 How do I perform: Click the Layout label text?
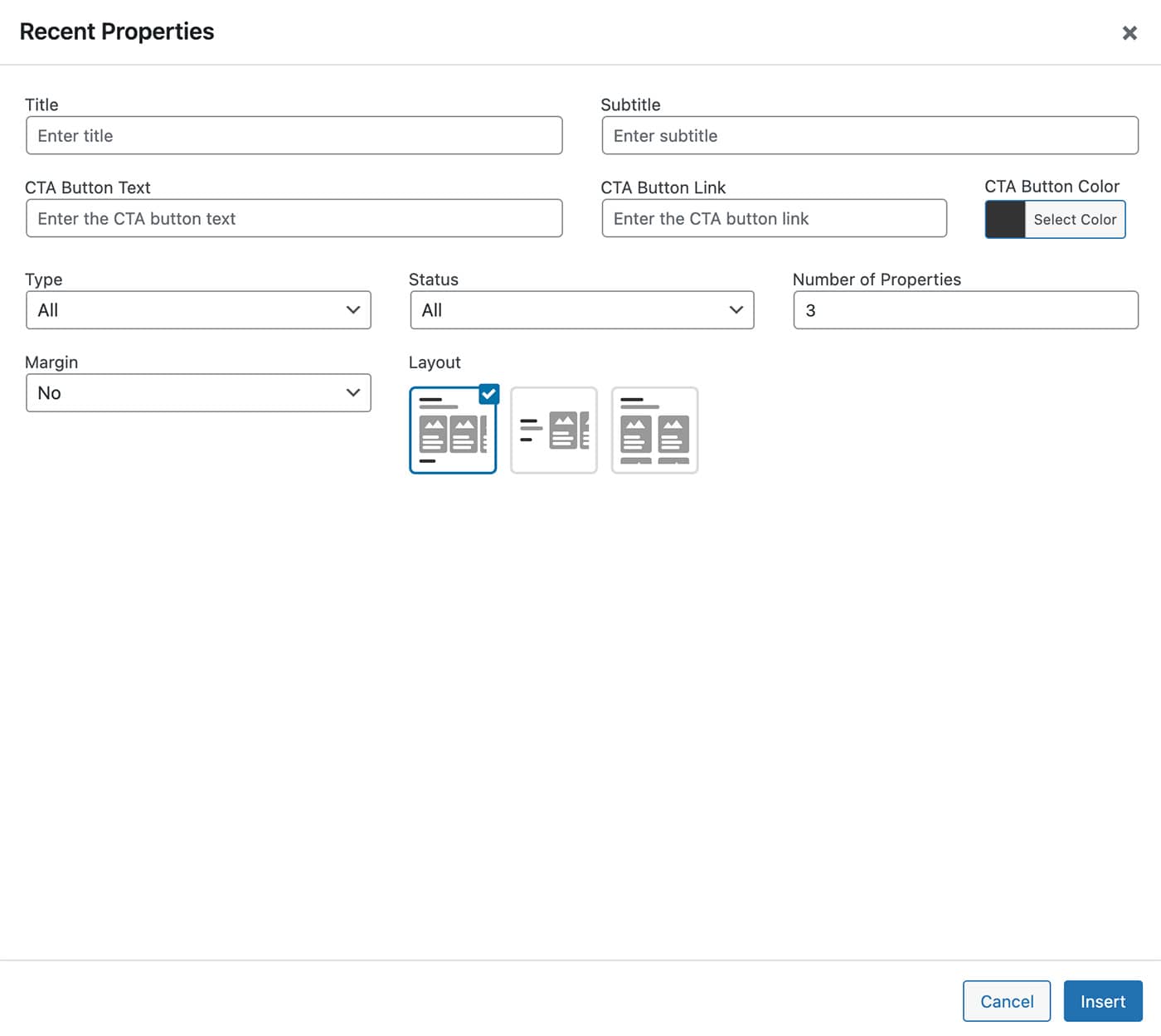click(435, 362)
